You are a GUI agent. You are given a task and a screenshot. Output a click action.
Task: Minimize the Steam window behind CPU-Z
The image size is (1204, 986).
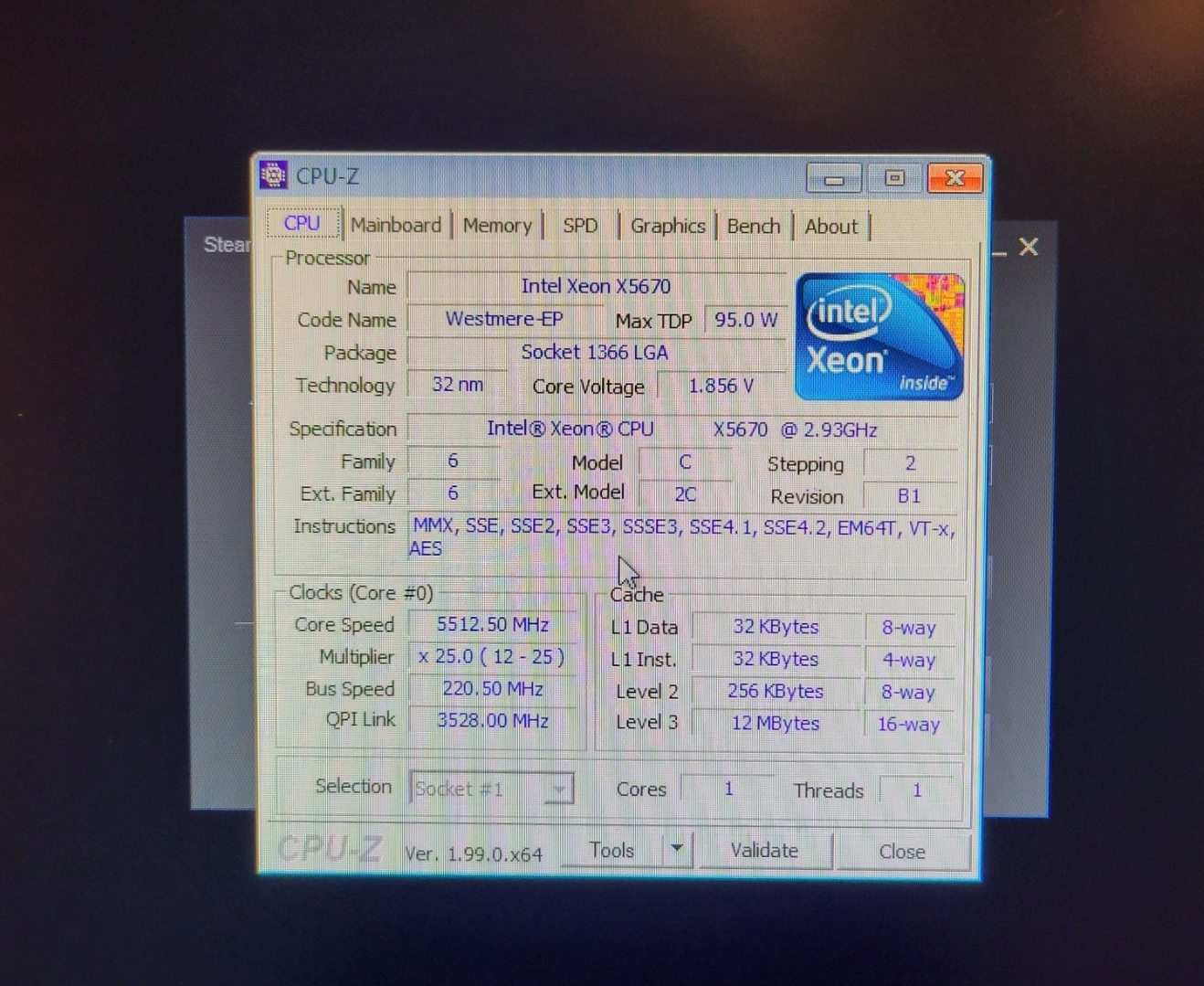coord(999,252)
